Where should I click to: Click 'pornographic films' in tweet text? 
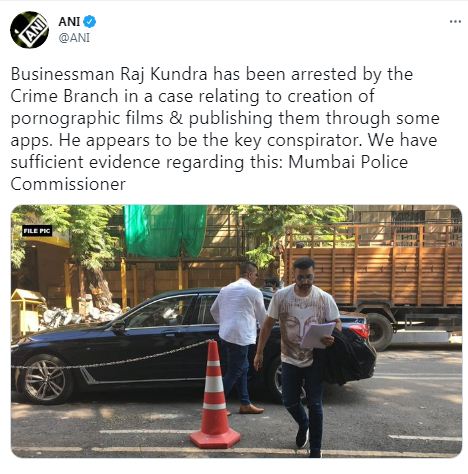(x=87, y=119)
